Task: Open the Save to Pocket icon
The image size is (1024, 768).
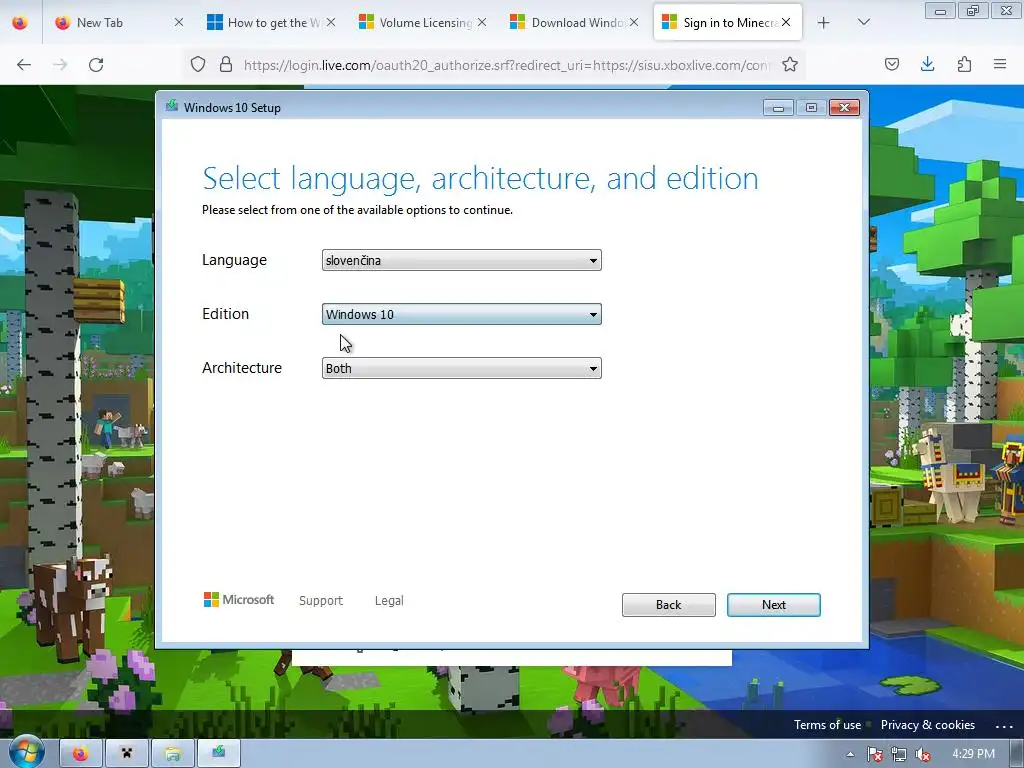Action: (892, 64)
